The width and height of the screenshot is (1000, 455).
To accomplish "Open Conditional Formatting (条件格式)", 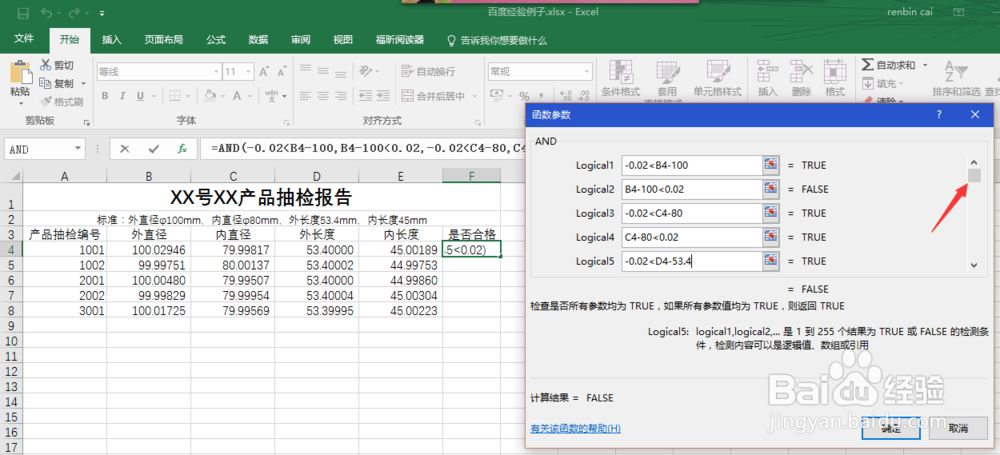I will pyautogui.click(x=621, y=78).
